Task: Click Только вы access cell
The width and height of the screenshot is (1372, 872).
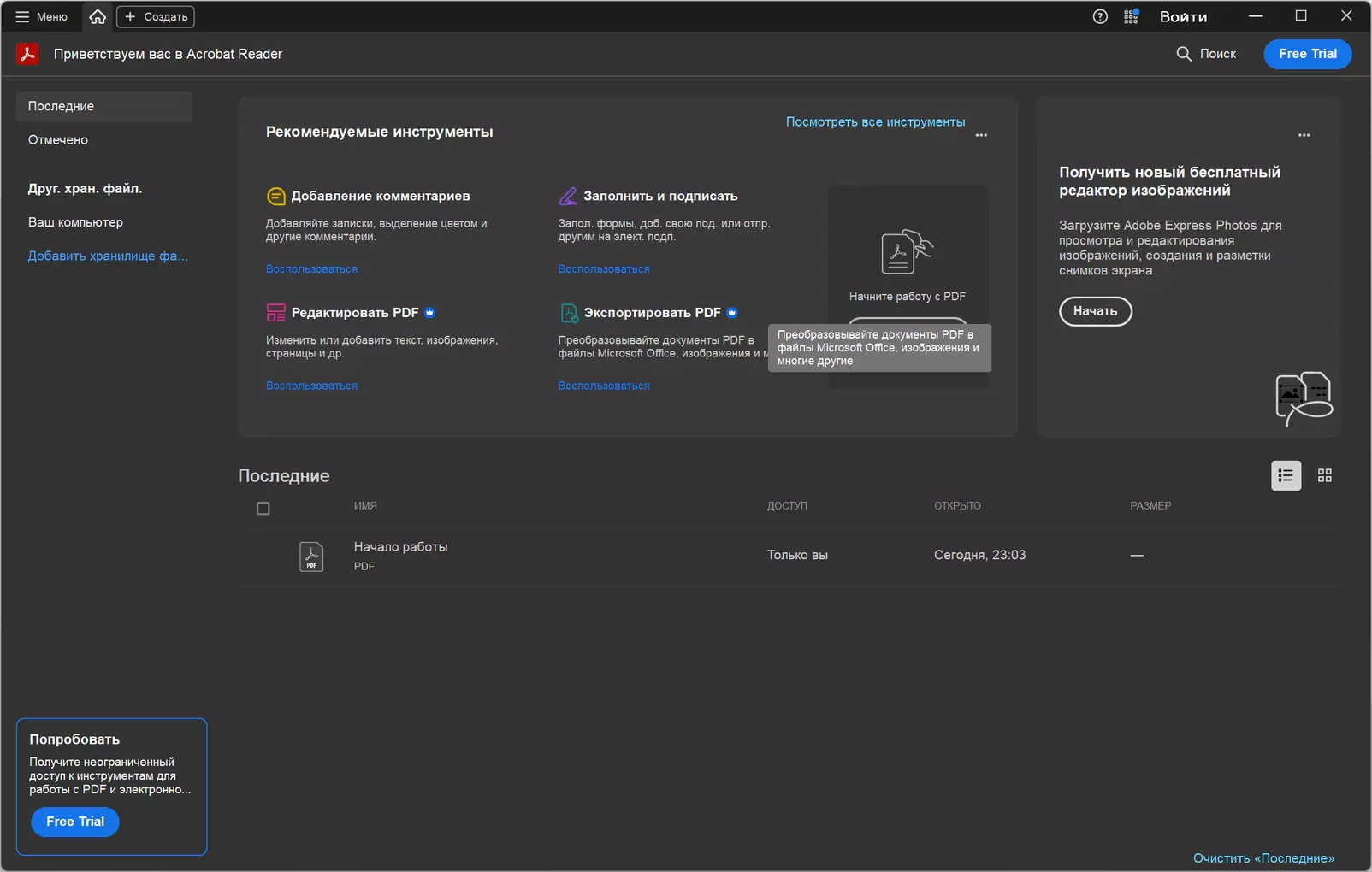Action: (x=797, y=555)
